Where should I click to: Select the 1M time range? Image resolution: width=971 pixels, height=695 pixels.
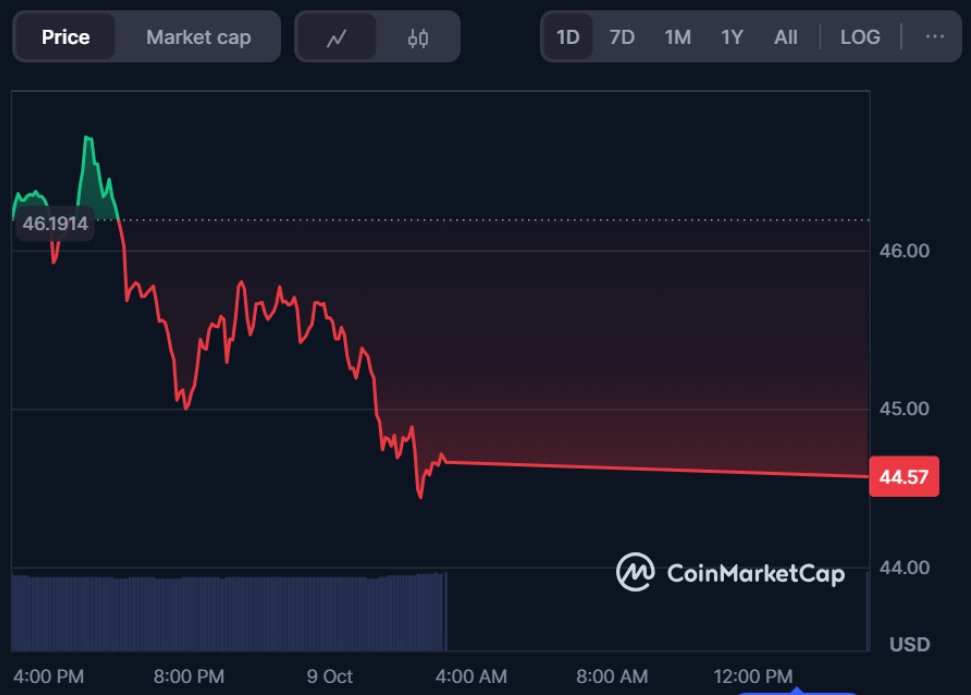(x=678, y=38)
